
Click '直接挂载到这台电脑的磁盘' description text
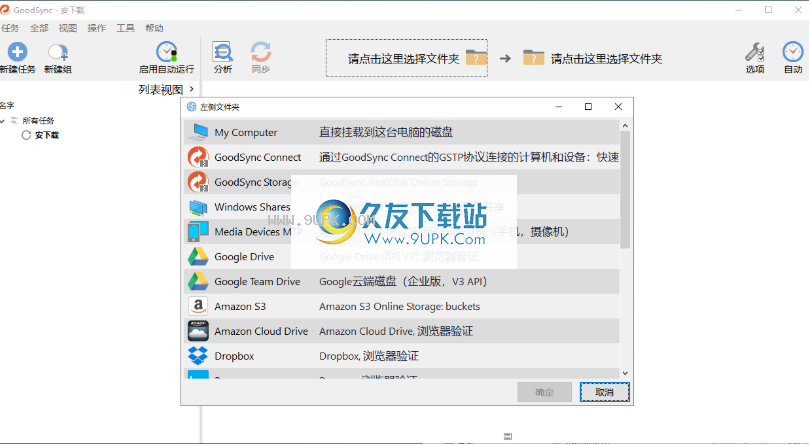tap(386, 132)
